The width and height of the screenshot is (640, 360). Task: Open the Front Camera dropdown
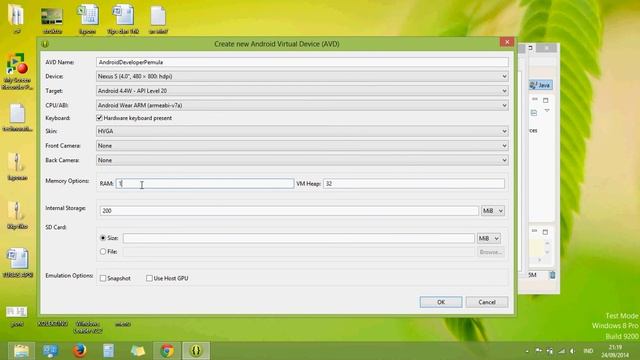302,146
